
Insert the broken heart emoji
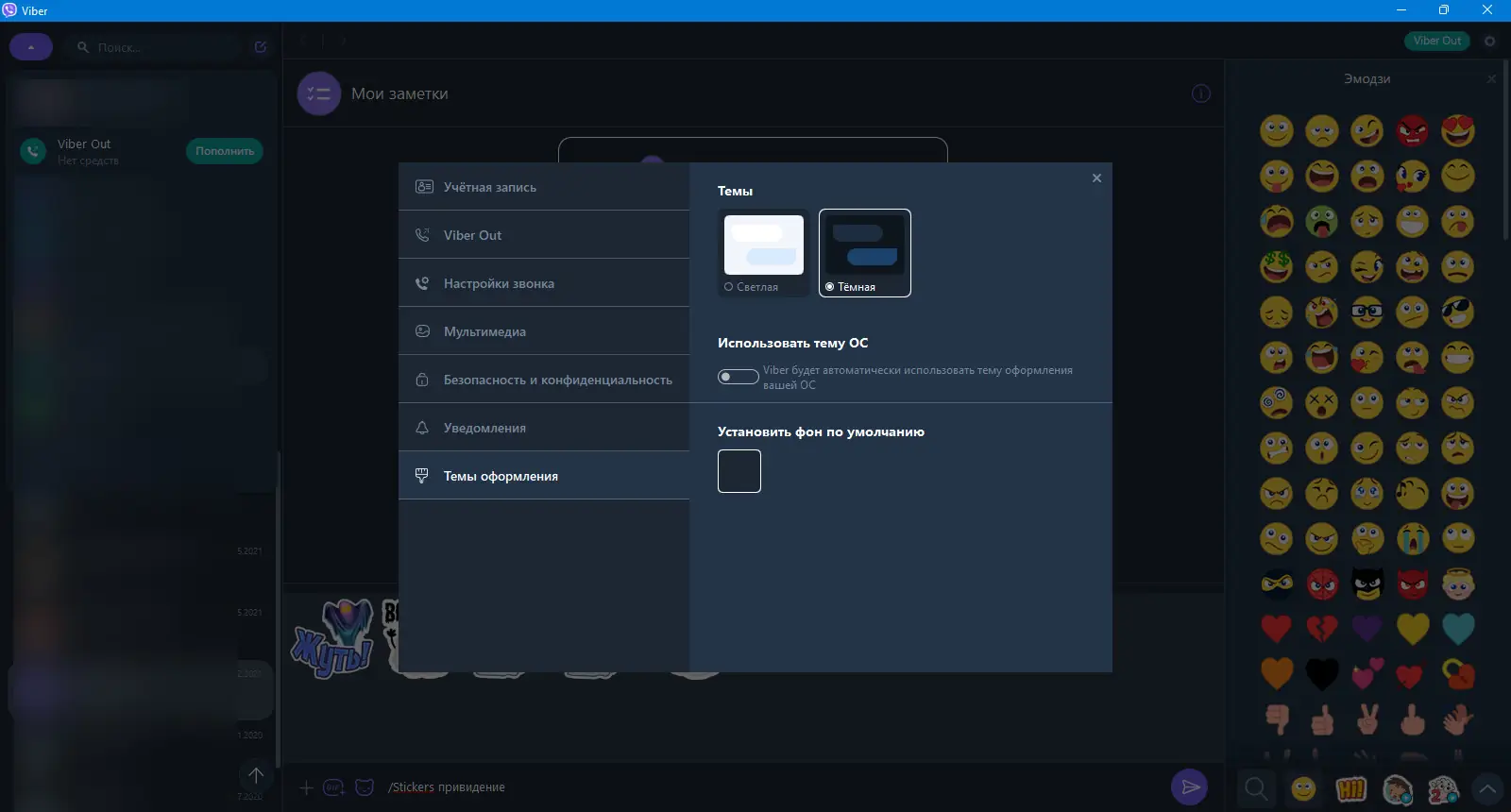[1322, 629]
